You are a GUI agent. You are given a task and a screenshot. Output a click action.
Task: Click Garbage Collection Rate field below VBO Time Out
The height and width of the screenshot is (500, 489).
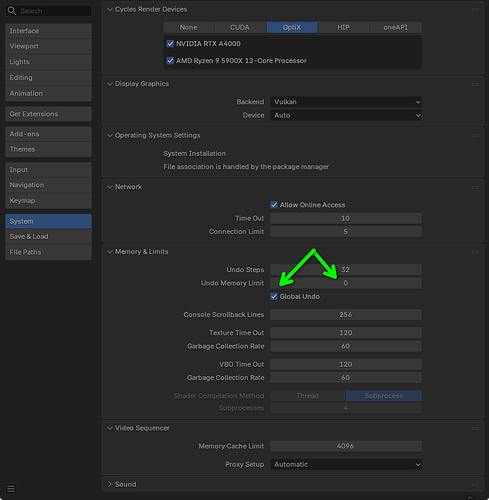[346, 378]
